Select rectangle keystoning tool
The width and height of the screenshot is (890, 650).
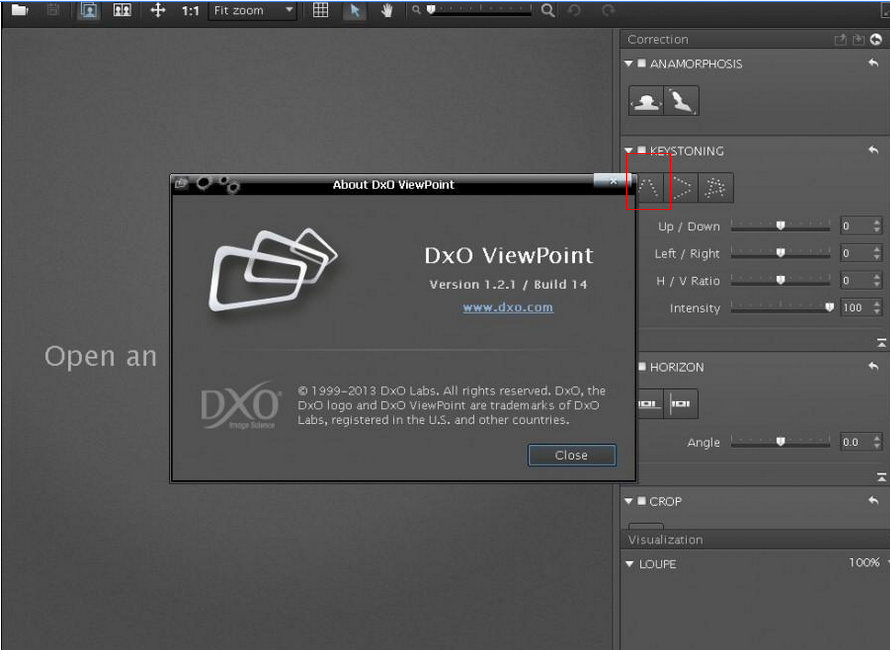pyautogui.click(x=716, y=188)
